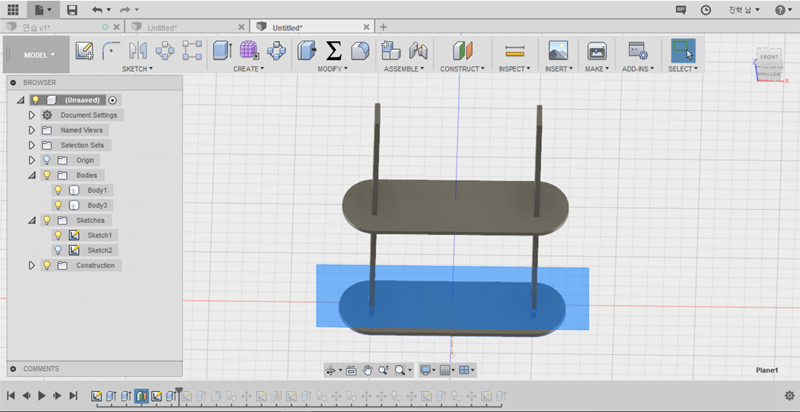The image size is (800, 412).
Task: Click the Offset Plane icon in Construct
Action: [x=461, y=50]
